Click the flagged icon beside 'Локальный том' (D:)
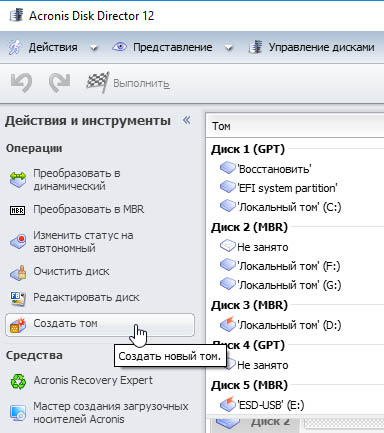This screenshot has width=384, height=433. (228, 324)
